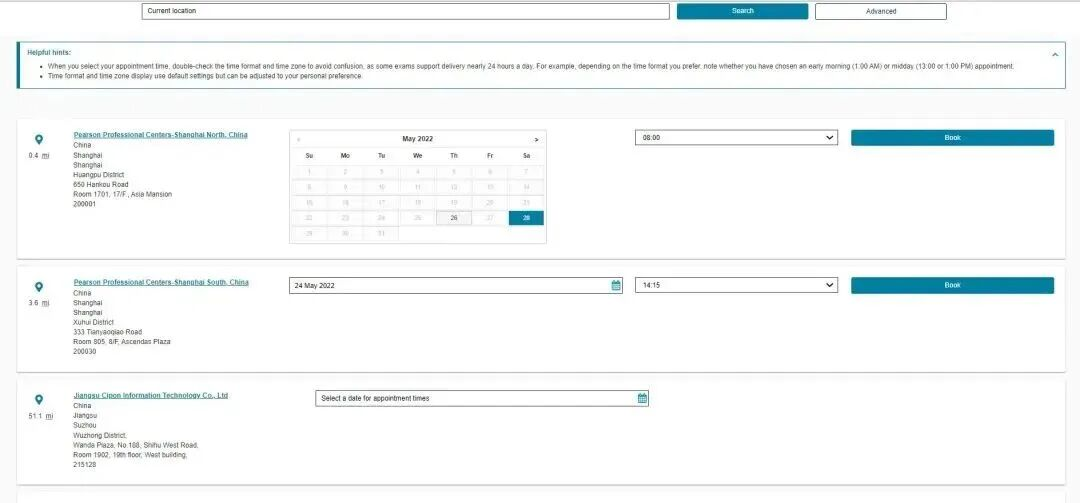This screenshot has height=503, width=1080.
Task: Open the 08:00 time dropdown
Action: click(x=736, y=137)
